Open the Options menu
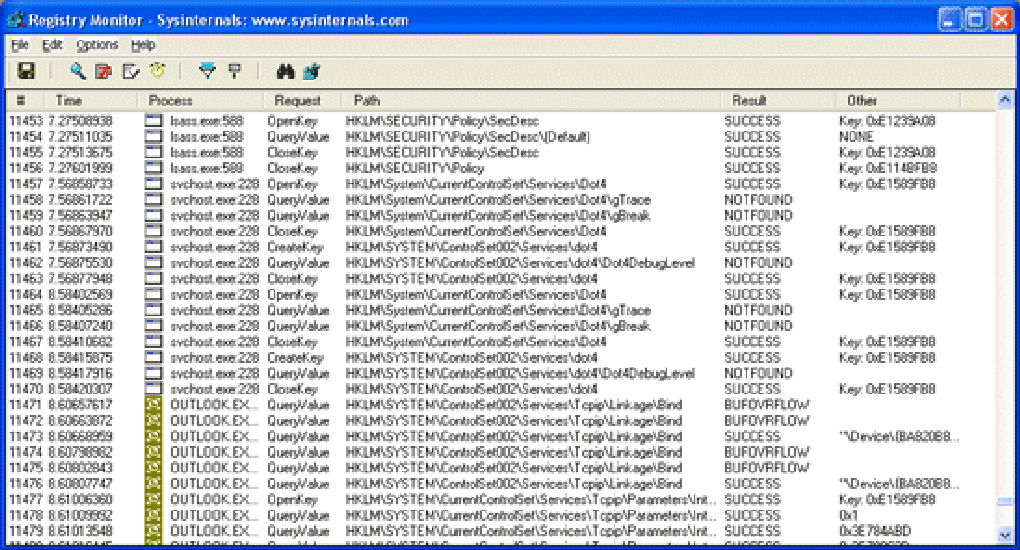 pos(97,45)
